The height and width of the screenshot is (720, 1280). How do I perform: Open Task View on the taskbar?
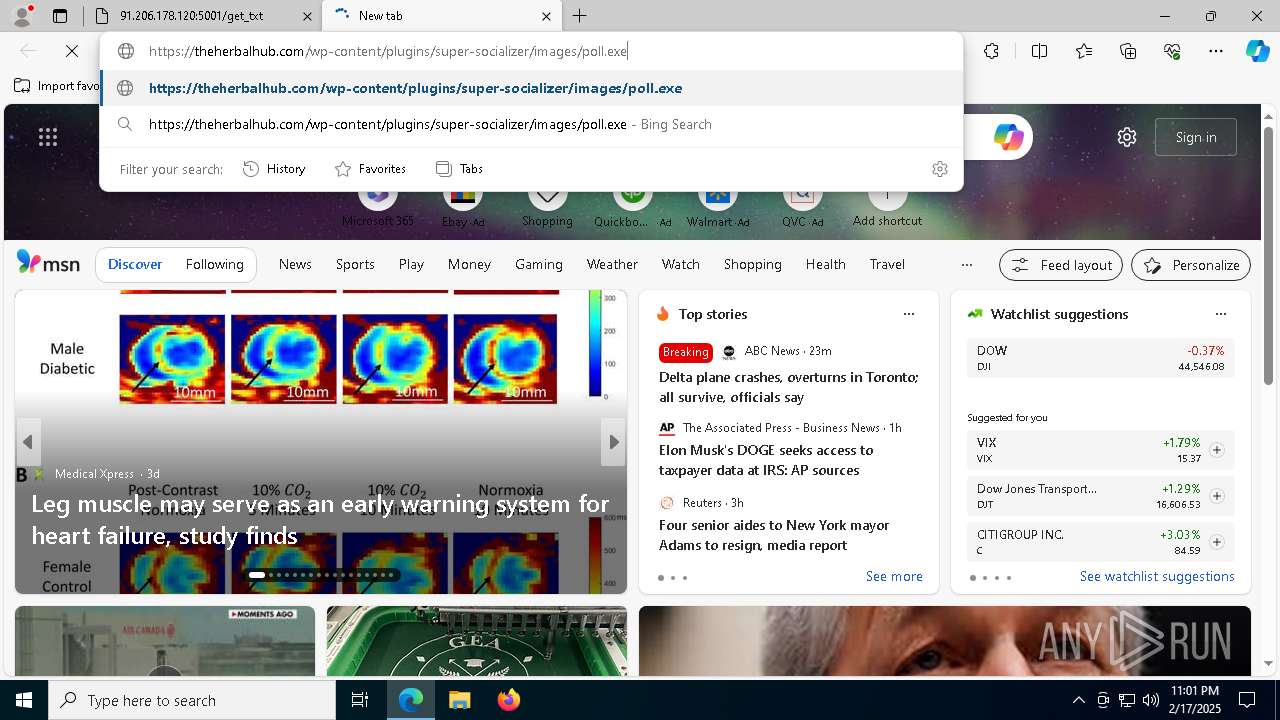(x=360, y=701)
